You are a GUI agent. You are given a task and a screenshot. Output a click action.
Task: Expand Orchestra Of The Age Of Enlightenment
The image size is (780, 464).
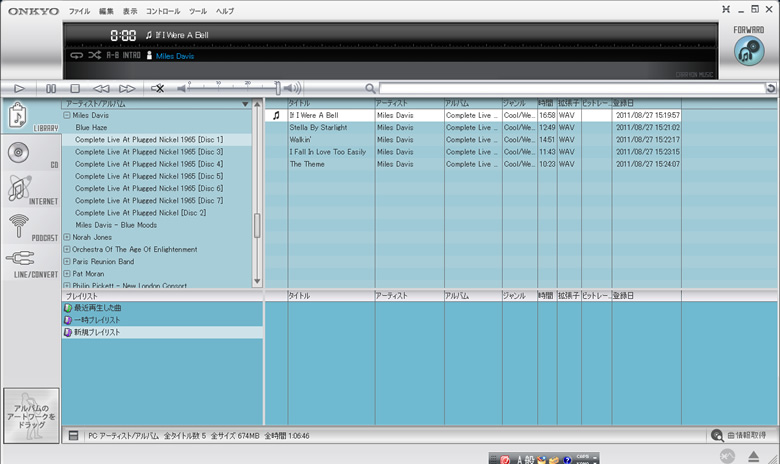point(67,249)
